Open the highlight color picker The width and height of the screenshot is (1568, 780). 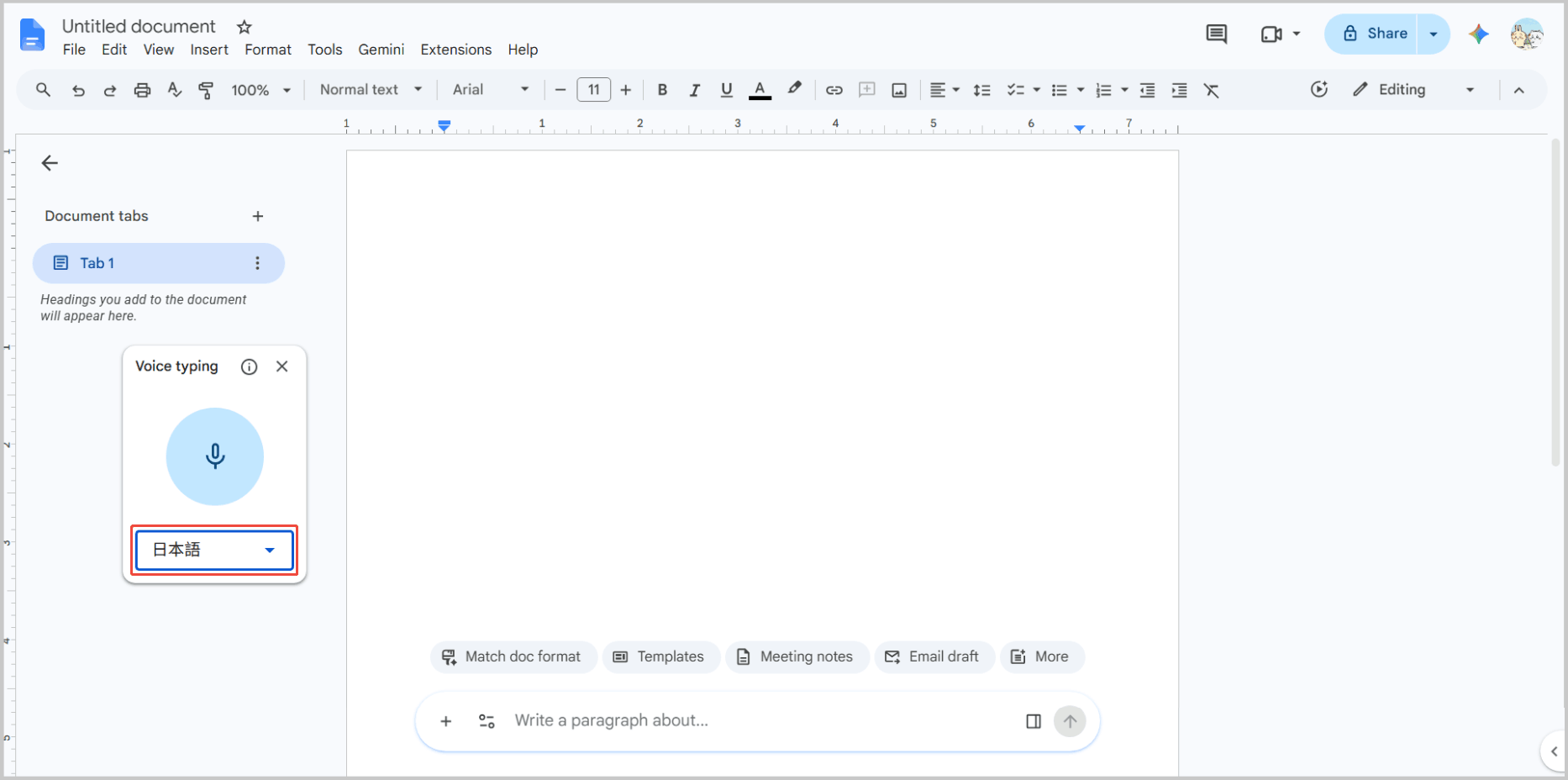point(794,89)
